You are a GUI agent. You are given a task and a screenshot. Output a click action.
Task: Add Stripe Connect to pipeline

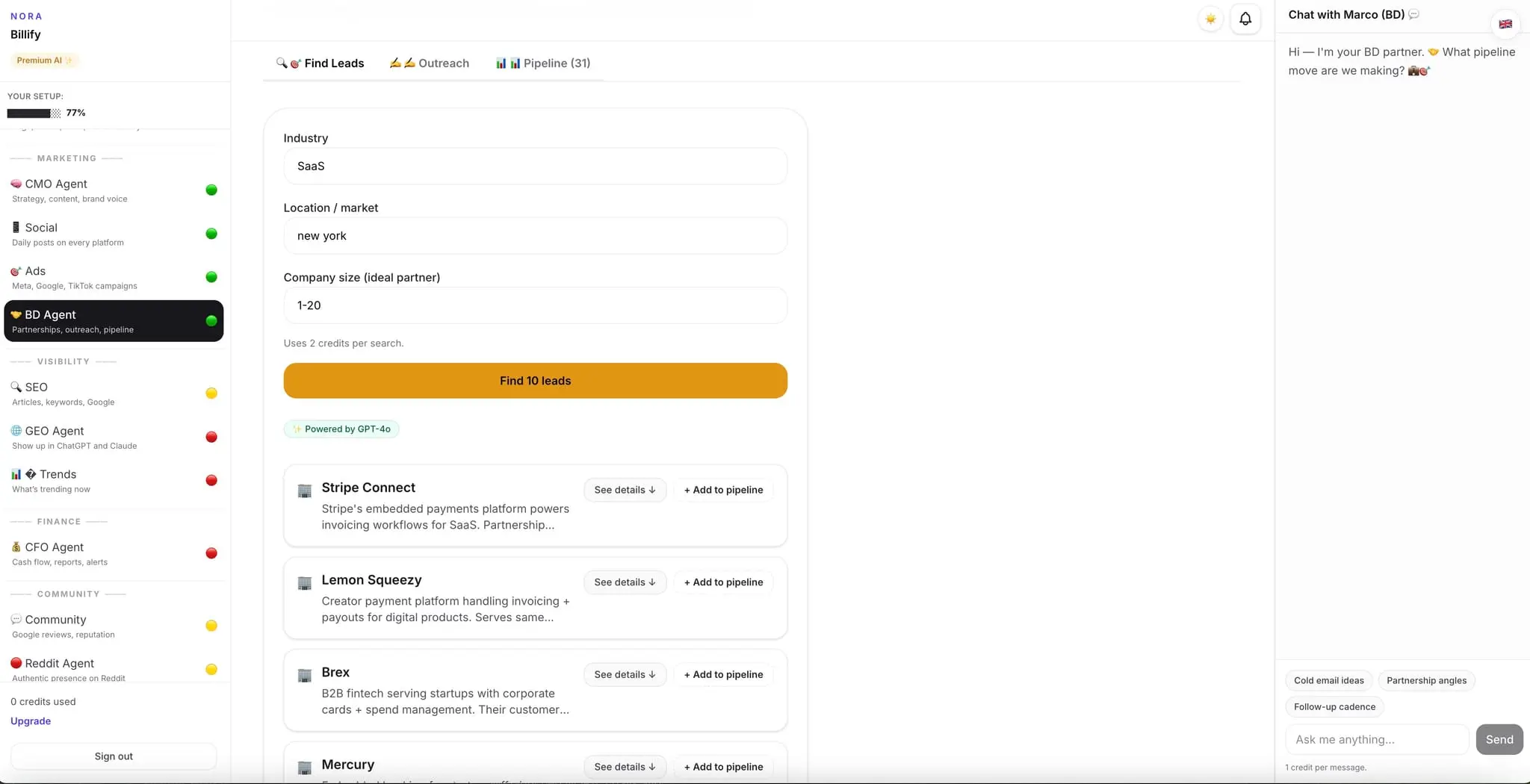point(724,490)
